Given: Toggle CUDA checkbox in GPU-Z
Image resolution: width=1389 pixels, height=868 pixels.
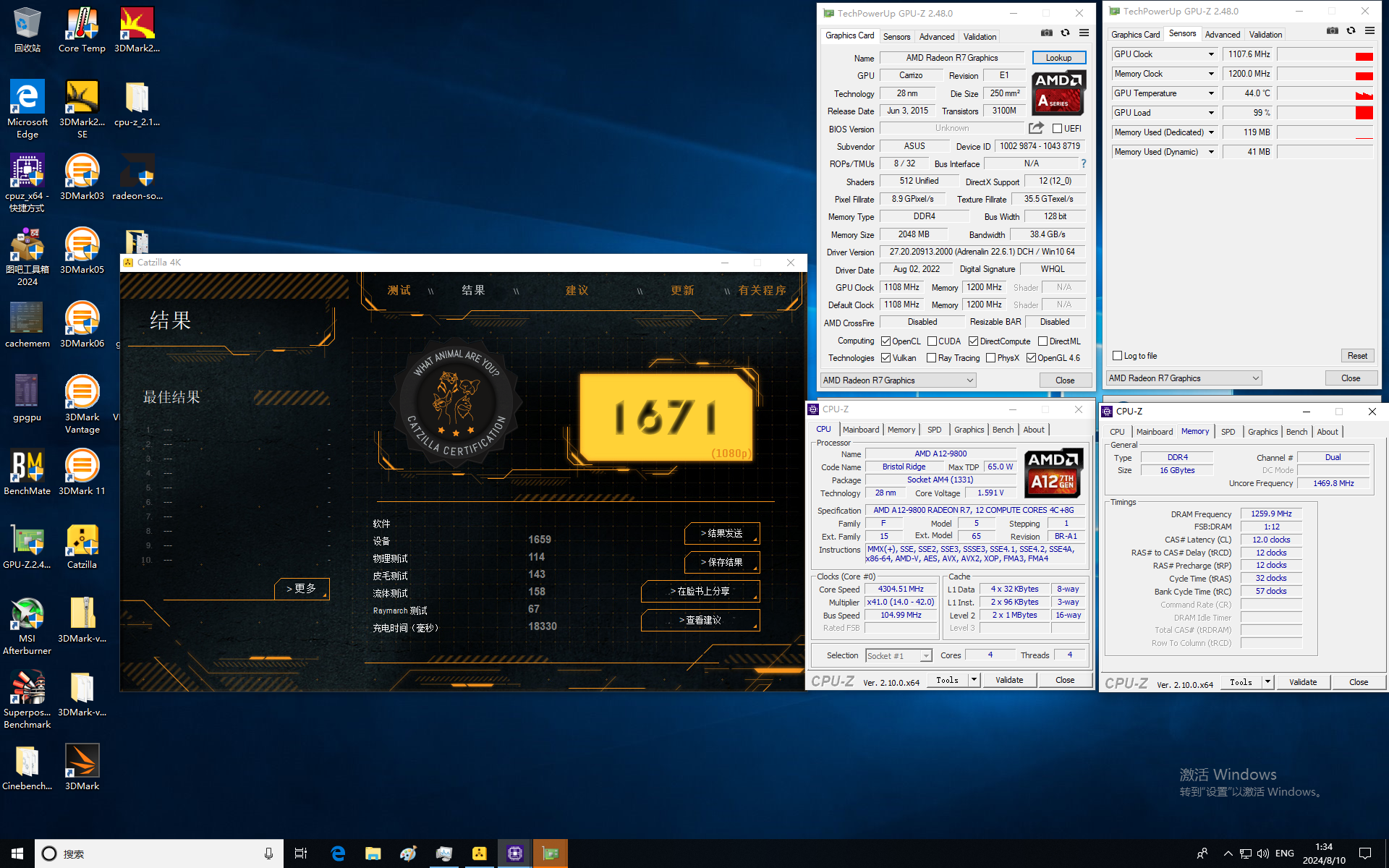Looking at the screenshot, I should click(932, 341).
